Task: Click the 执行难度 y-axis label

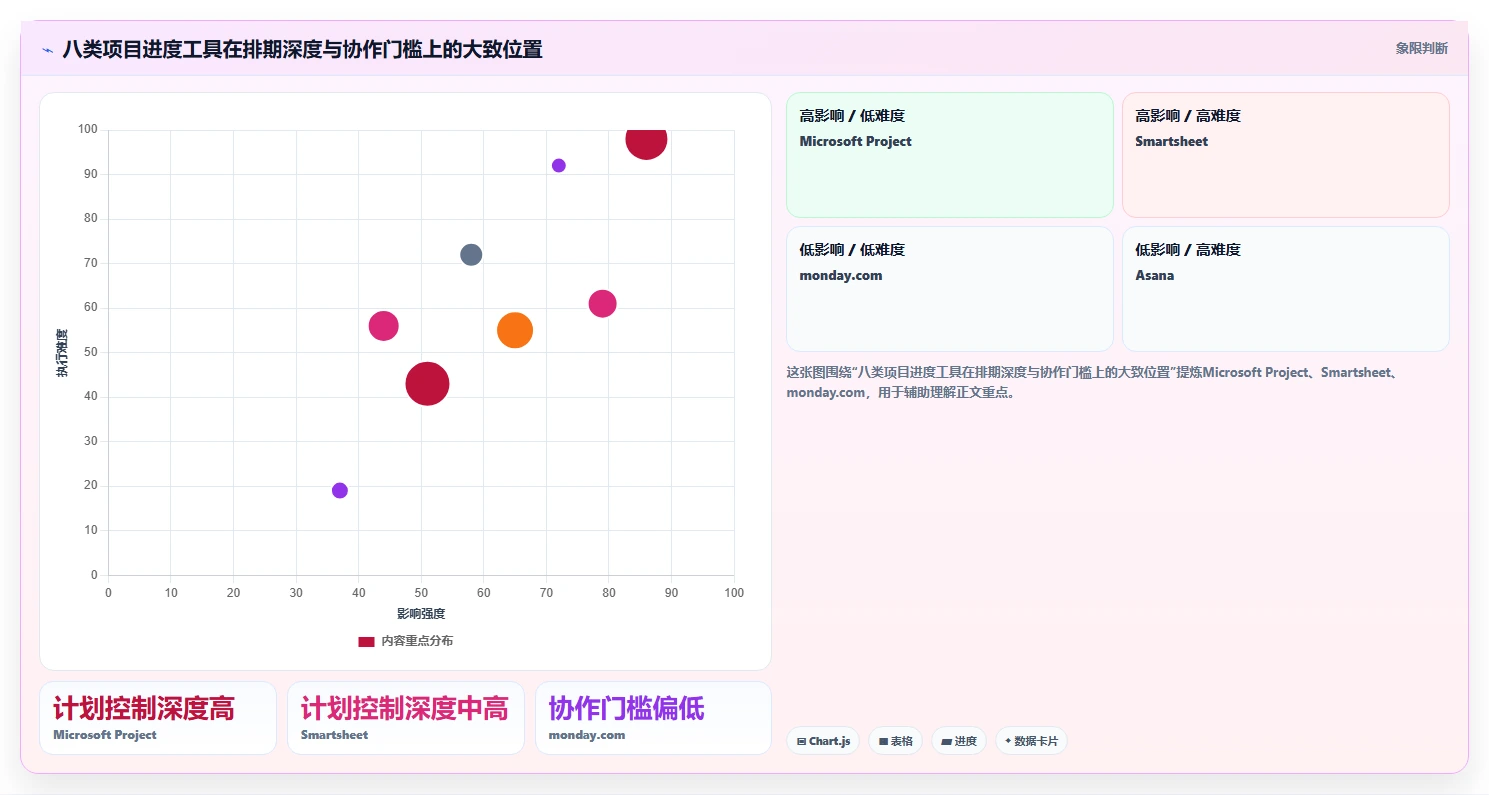Action: [62, 353]
